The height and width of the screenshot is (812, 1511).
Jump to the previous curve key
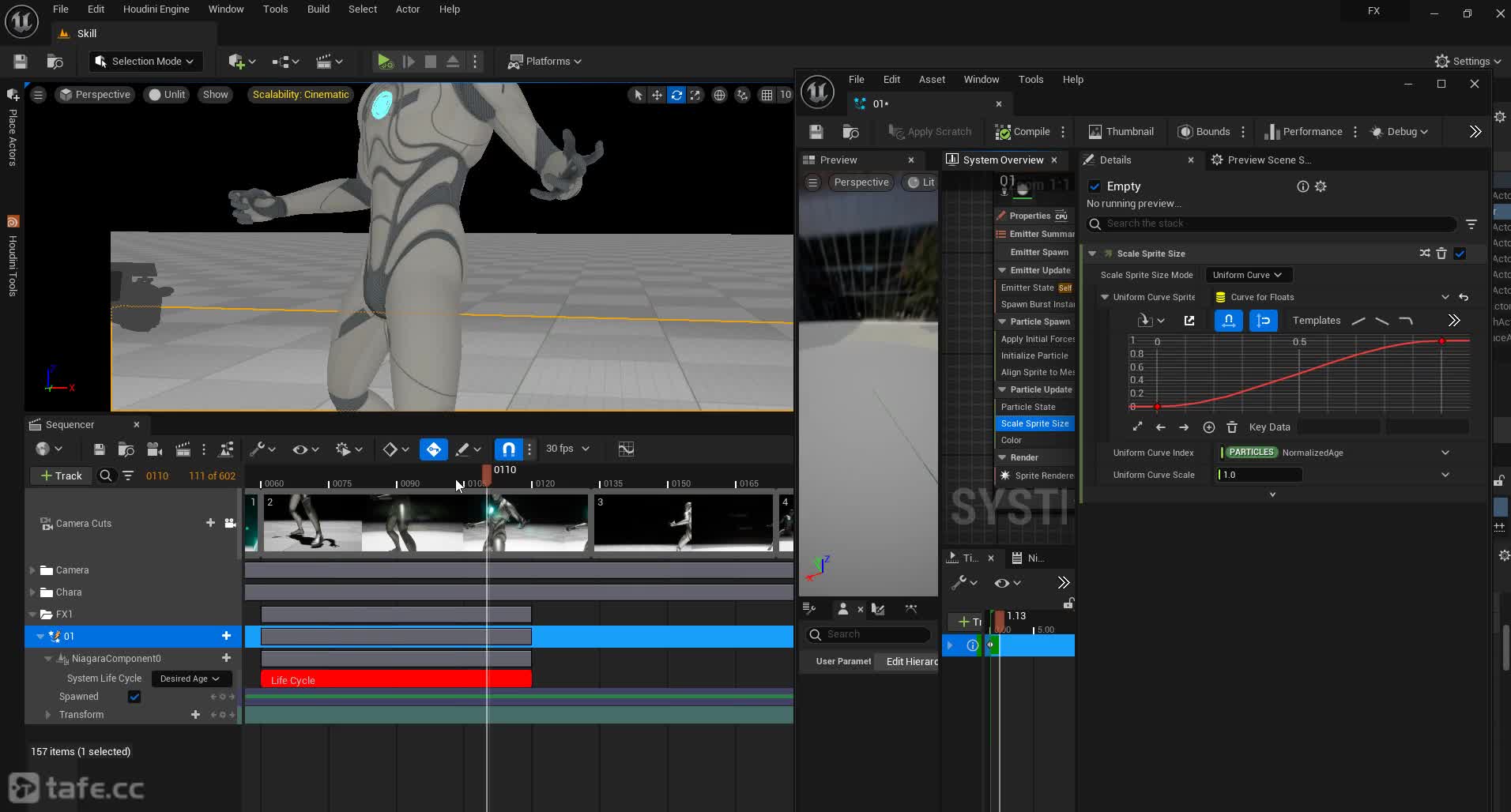[1160, 427]
